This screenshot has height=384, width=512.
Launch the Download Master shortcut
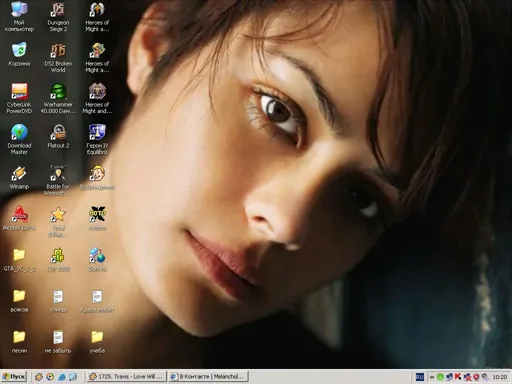pyautogui.click(x=19, y=139)
